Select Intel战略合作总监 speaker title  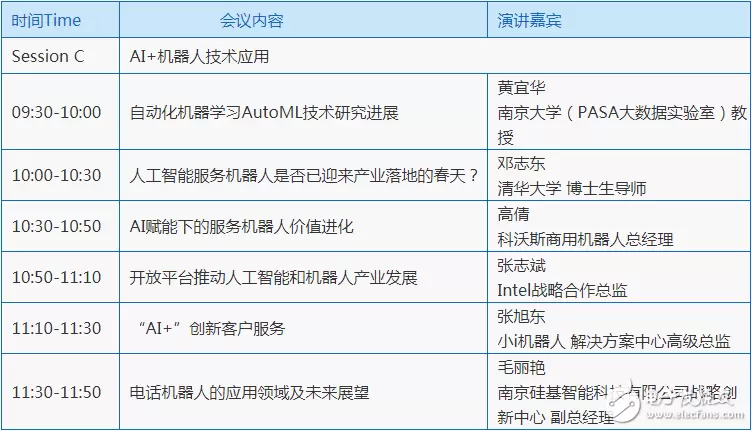[562, 290]
